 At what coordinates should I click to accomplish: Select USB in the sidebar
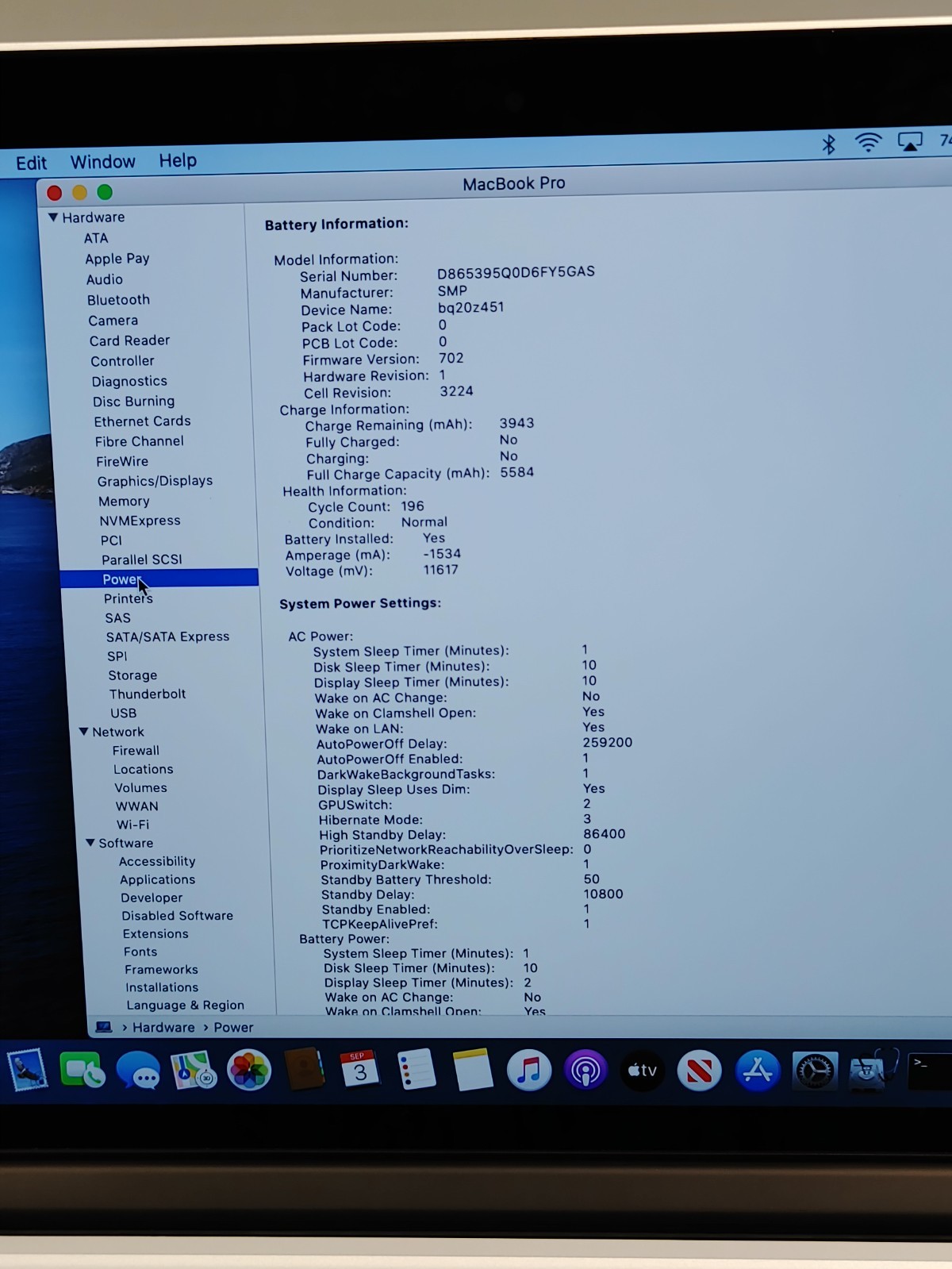[123, 713]
